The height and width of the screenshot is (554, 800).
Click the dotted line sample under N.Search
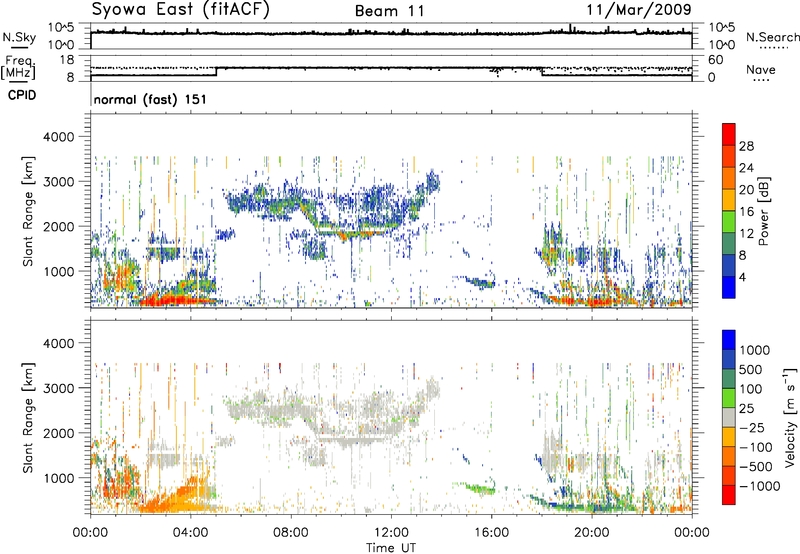coord(773,48)
